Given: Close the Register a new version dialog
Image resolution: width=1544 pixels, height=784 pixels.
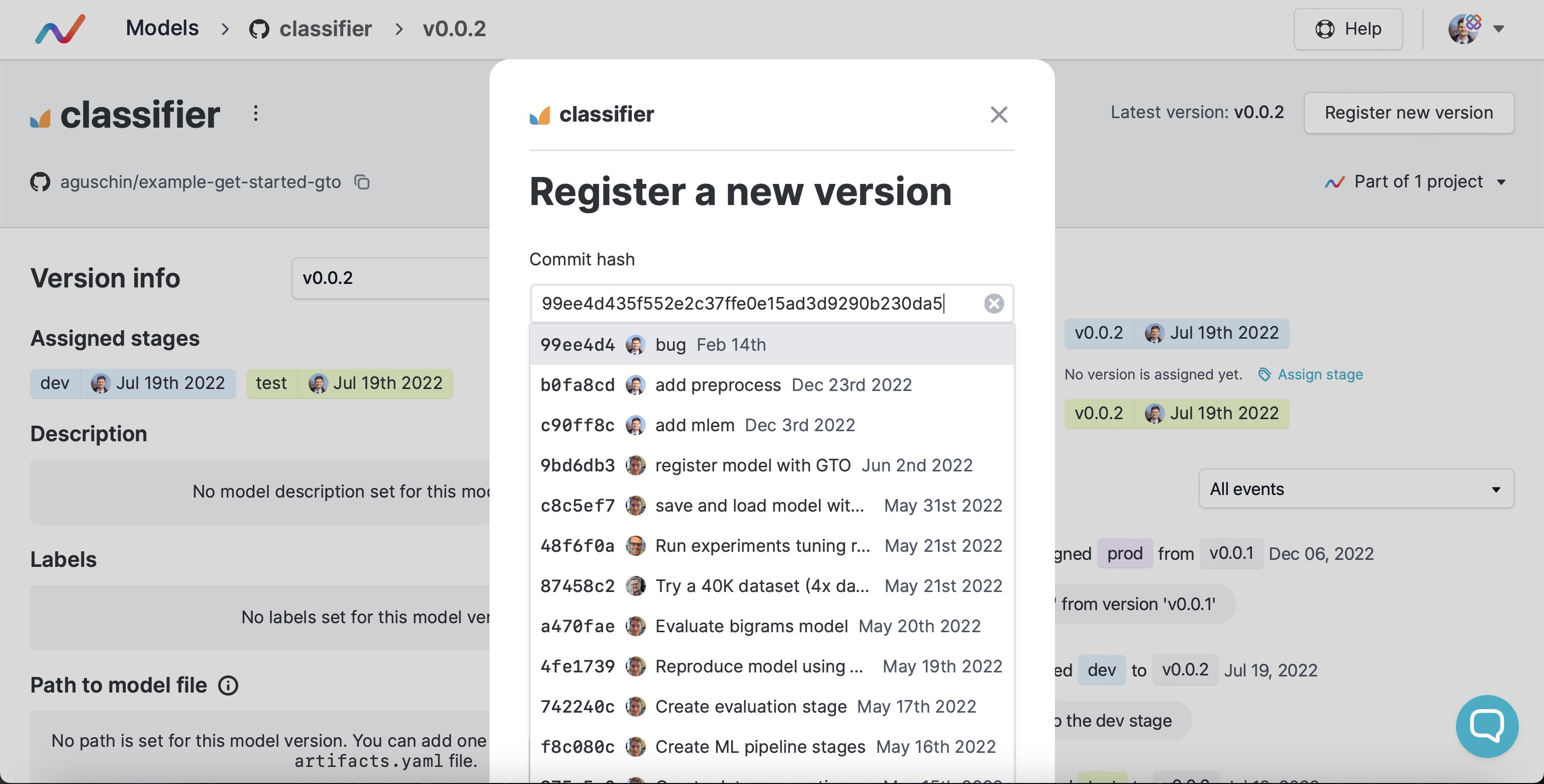Looking at the screenshot, I should click(x=999, y=115).
